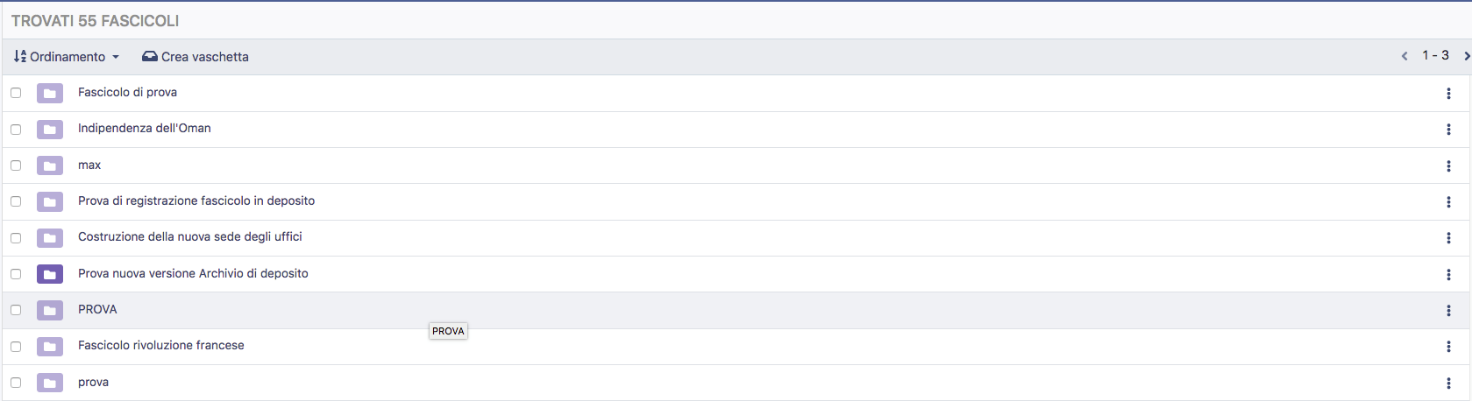
Task: Open the max fascicolo entry
Action: [90, 165]
